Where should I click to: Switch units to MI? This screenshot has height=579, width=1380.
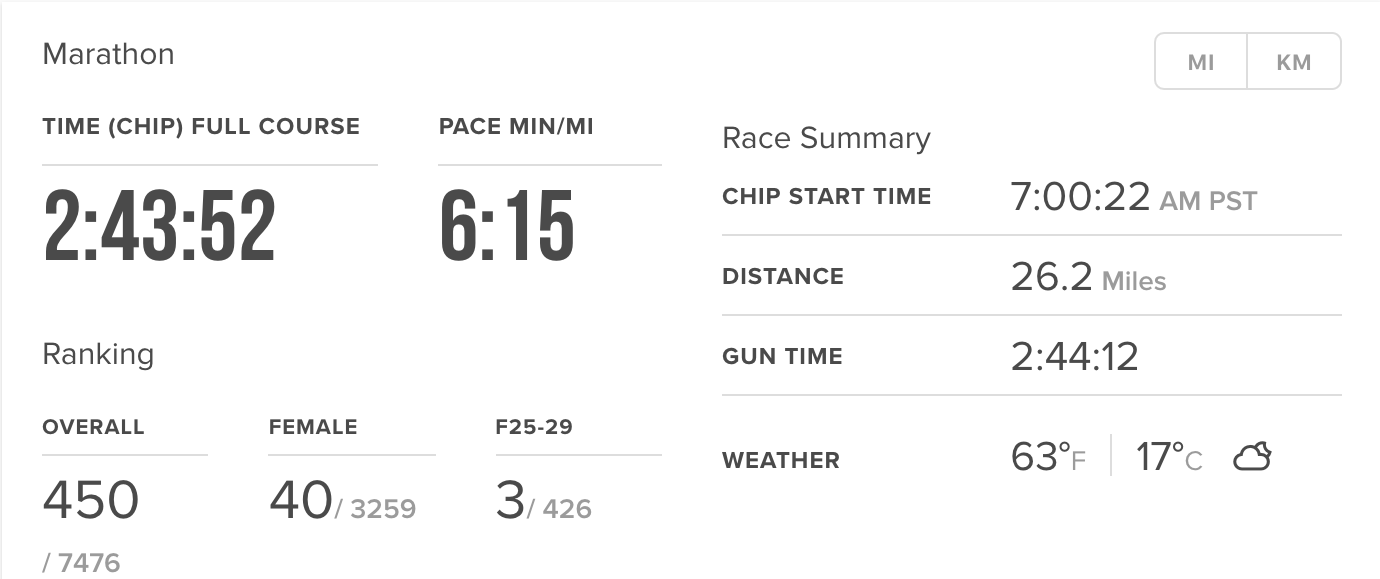pyautogui.click(x=1200, y=62)
